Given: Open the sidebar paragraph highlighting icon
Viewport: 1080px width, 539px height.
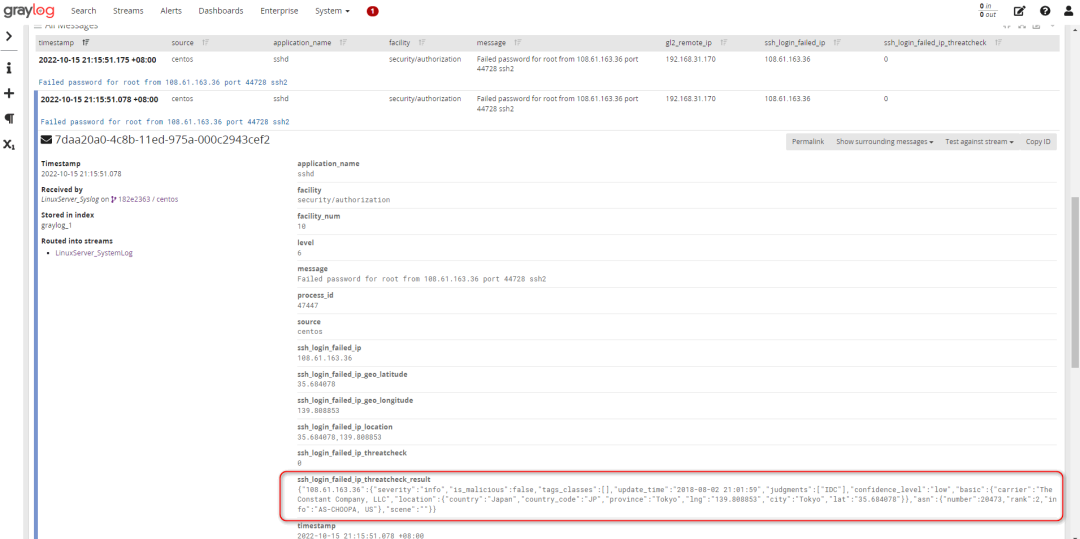Looking at the screenshot, I should coord(9,118).
